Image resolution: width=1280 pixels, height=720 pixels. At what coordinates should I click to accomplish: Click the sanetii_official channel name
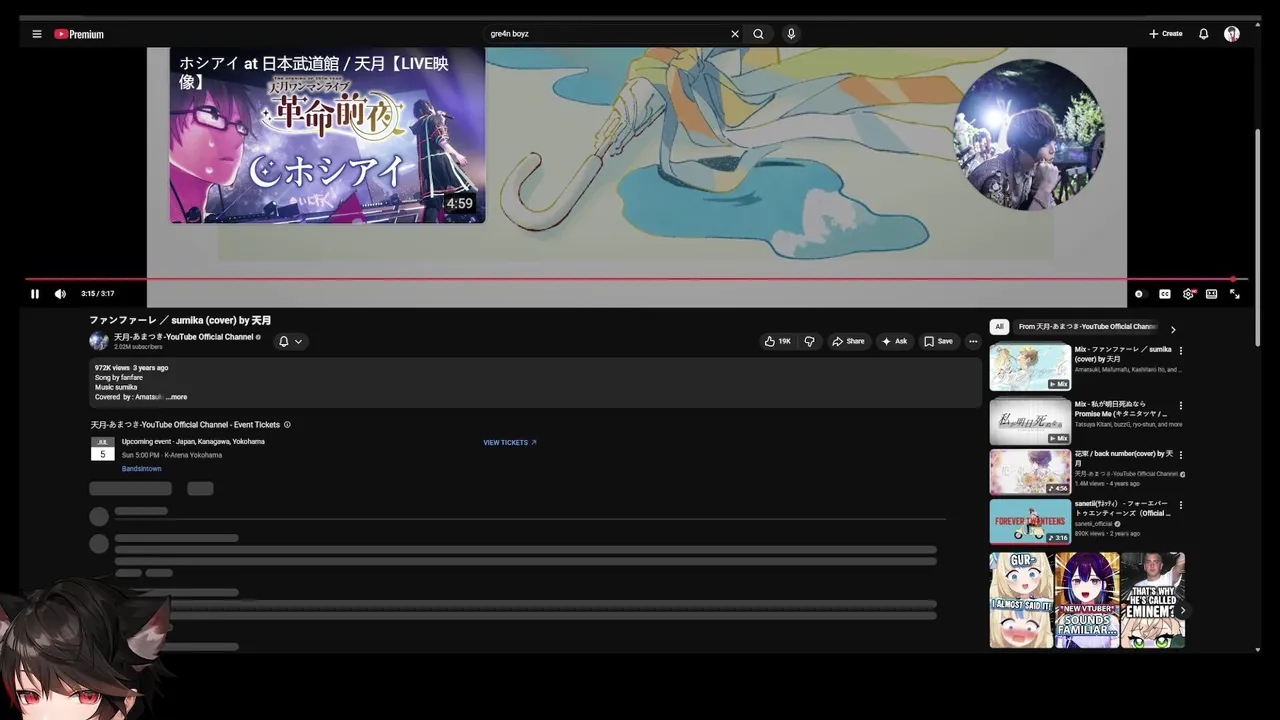pyautogui.click(x=1094, y=524)
